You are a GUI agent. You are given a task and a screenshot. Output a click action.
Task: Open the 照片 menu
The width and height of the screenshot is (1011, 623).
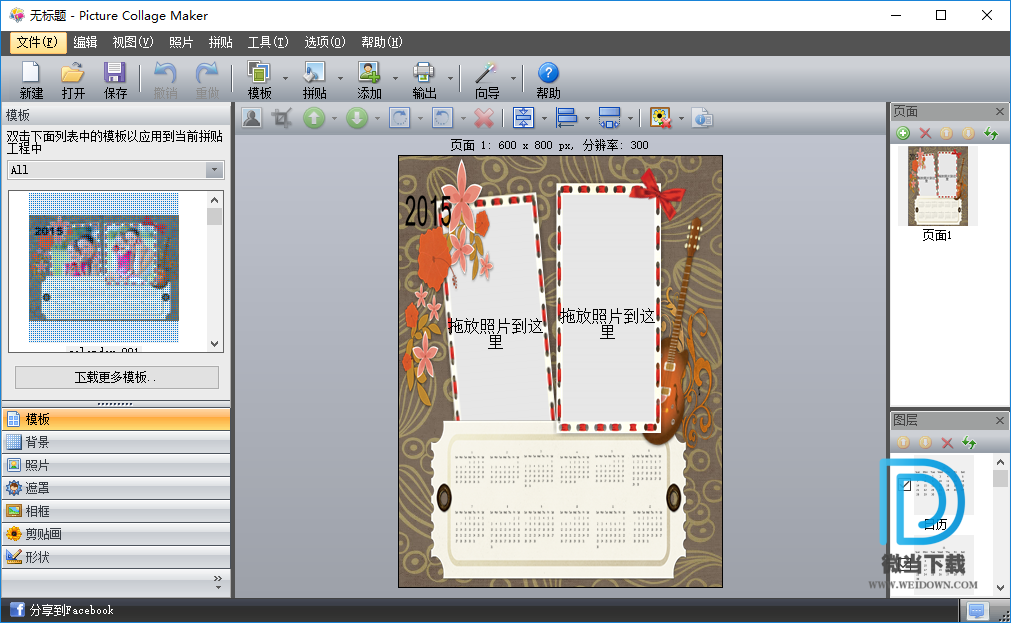point(181,43)
